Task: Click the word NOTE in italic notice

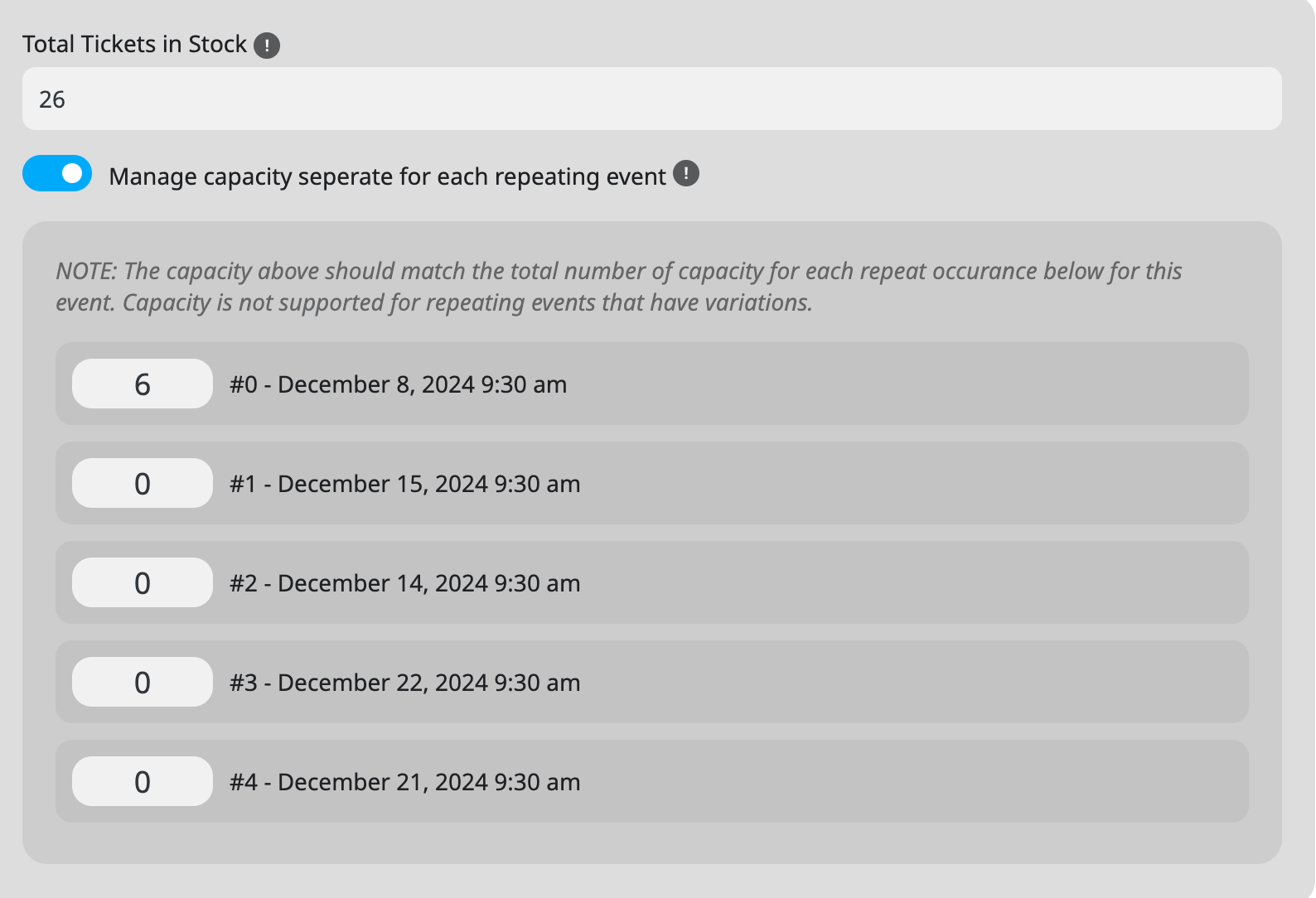Action: tap(86, 271)
